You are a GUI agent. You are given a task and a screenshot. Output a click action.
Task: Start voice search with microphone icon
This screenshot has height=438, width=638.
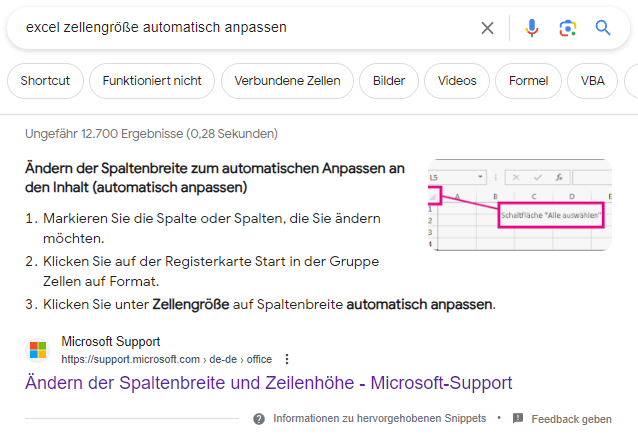click(531, 28)
